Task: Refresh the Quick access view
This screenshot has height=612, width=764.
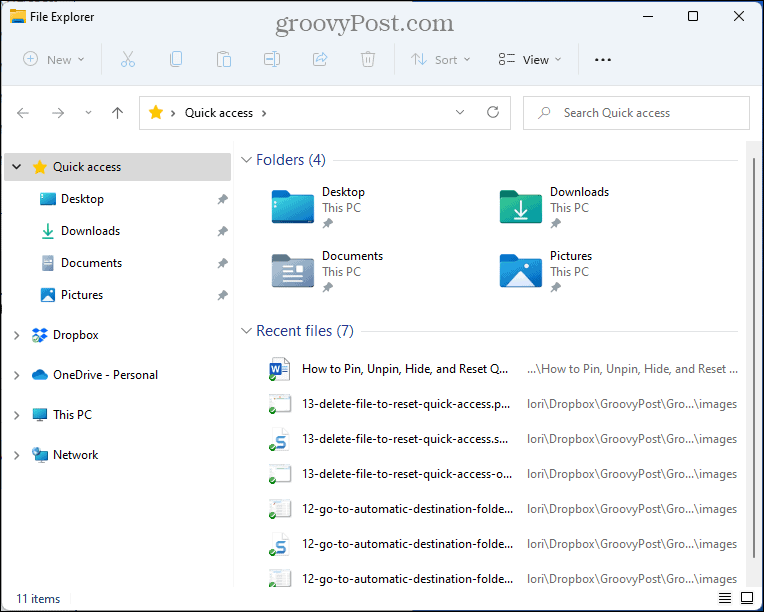Action: 493,113
